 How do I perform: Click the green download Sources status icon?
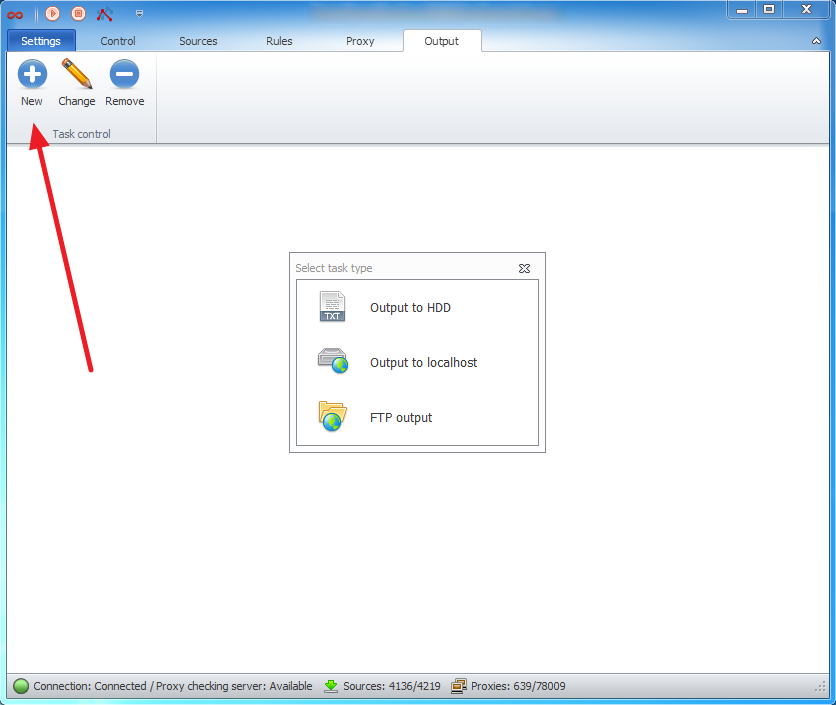[331, 686]
